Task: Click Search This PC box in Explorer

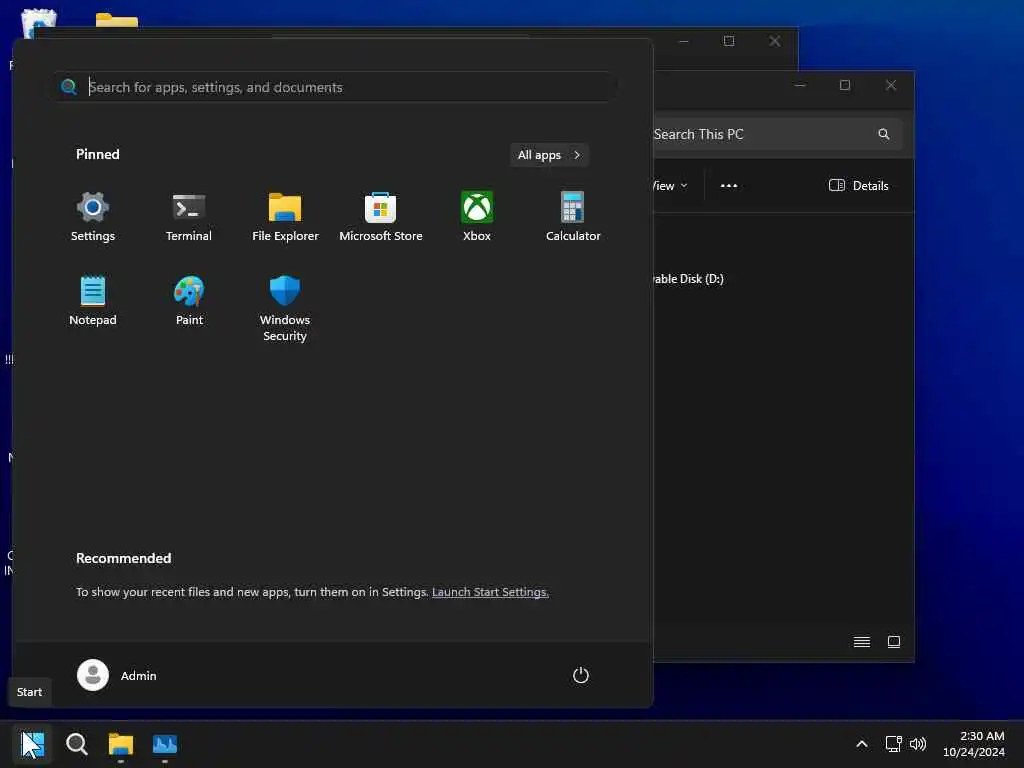Action: coord(777,134)
